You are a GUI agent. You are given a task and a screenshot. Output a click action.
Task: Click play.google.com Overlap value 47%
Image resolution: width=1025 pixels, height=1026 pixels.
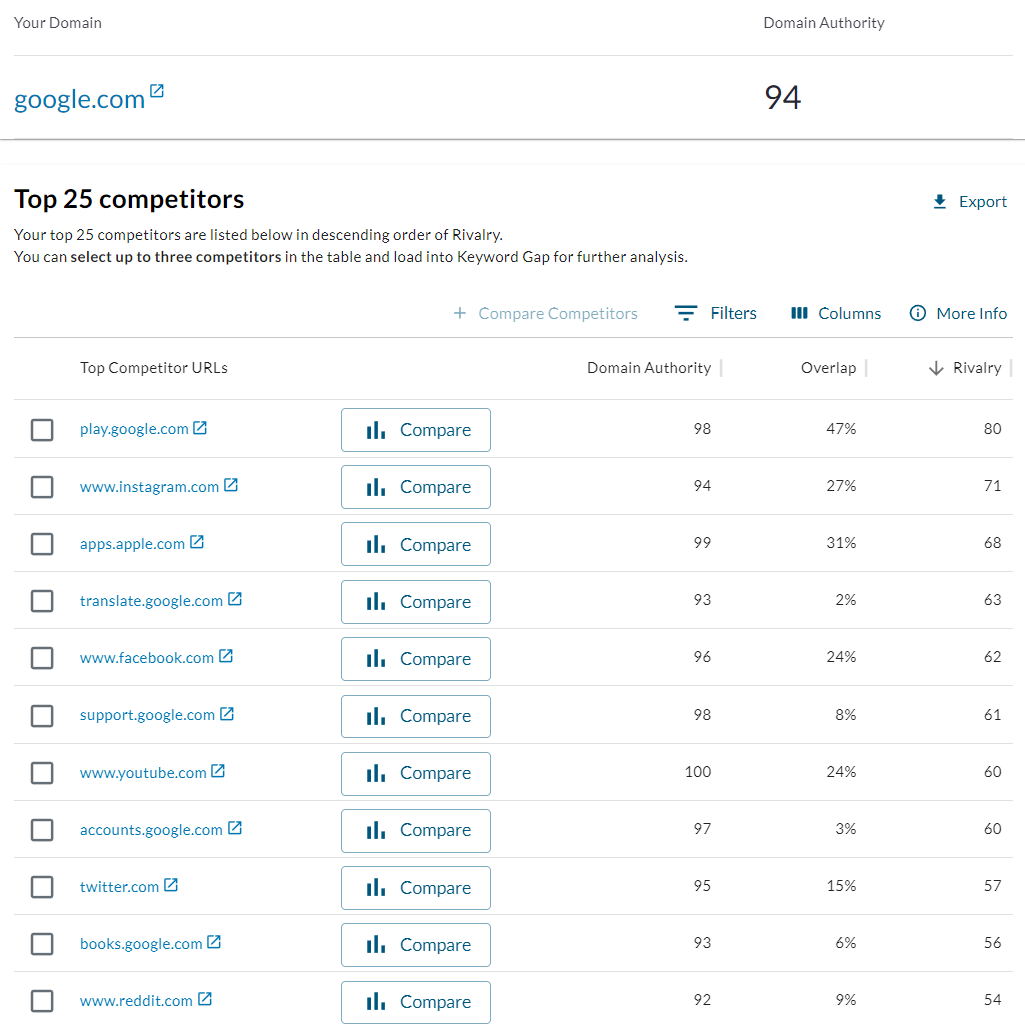pyautogui.click(x=841, y=429)
